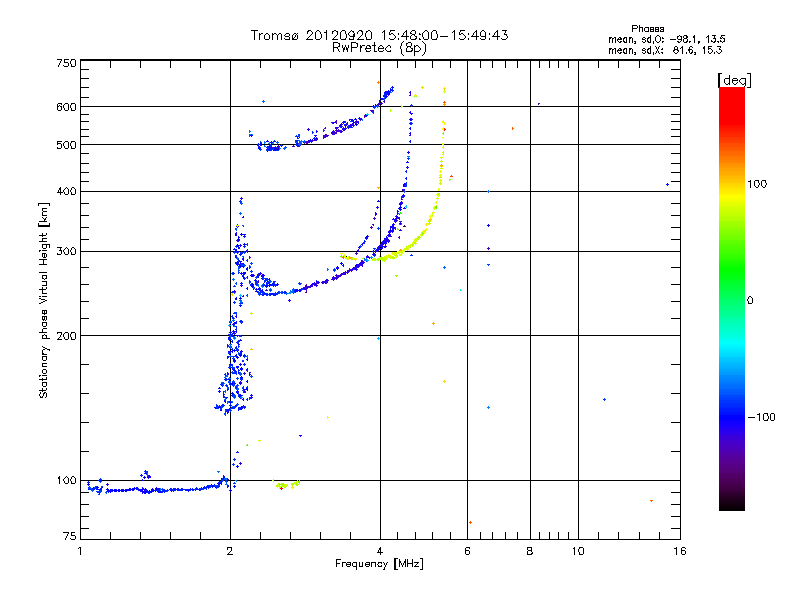The height and width of the screenshot is (600, 800).
Task: Click the 'Phases' header text
Action: (x=647, y=29)
